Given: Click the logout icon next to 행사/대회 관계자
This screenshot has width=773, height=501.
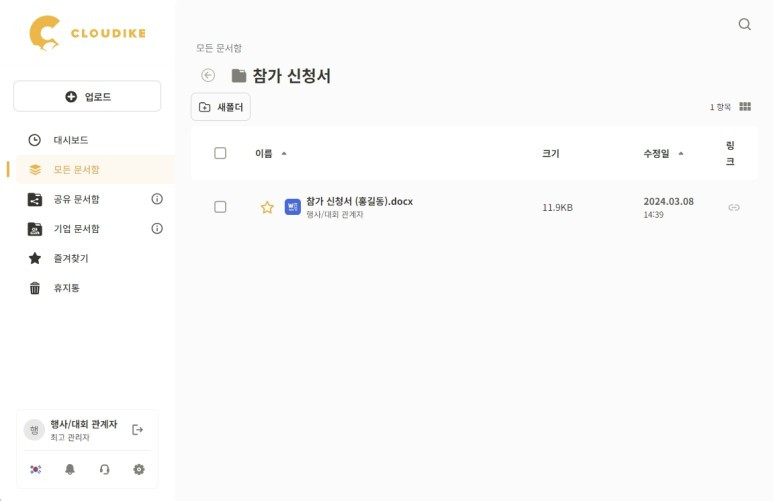Looking at the screenshot, I should tap(138, 430).
